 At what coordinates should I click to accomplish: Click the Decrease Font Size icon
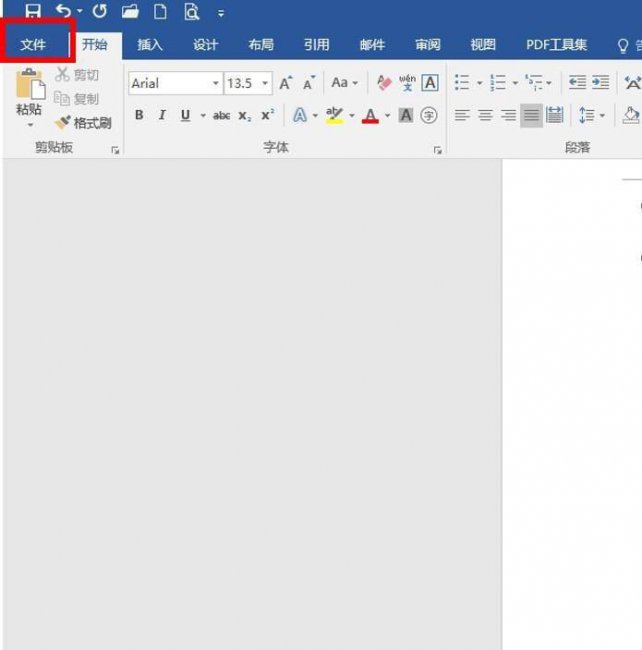tap(309, 83)
